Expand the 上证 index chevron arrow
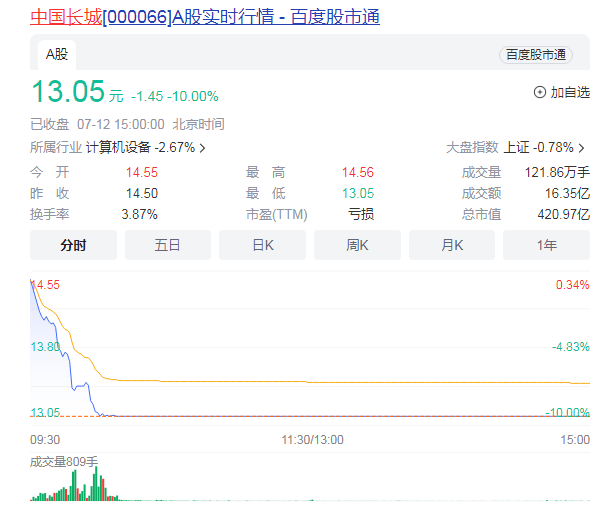Viewport: 604px width, 512px height. click(x=585, y=148)
